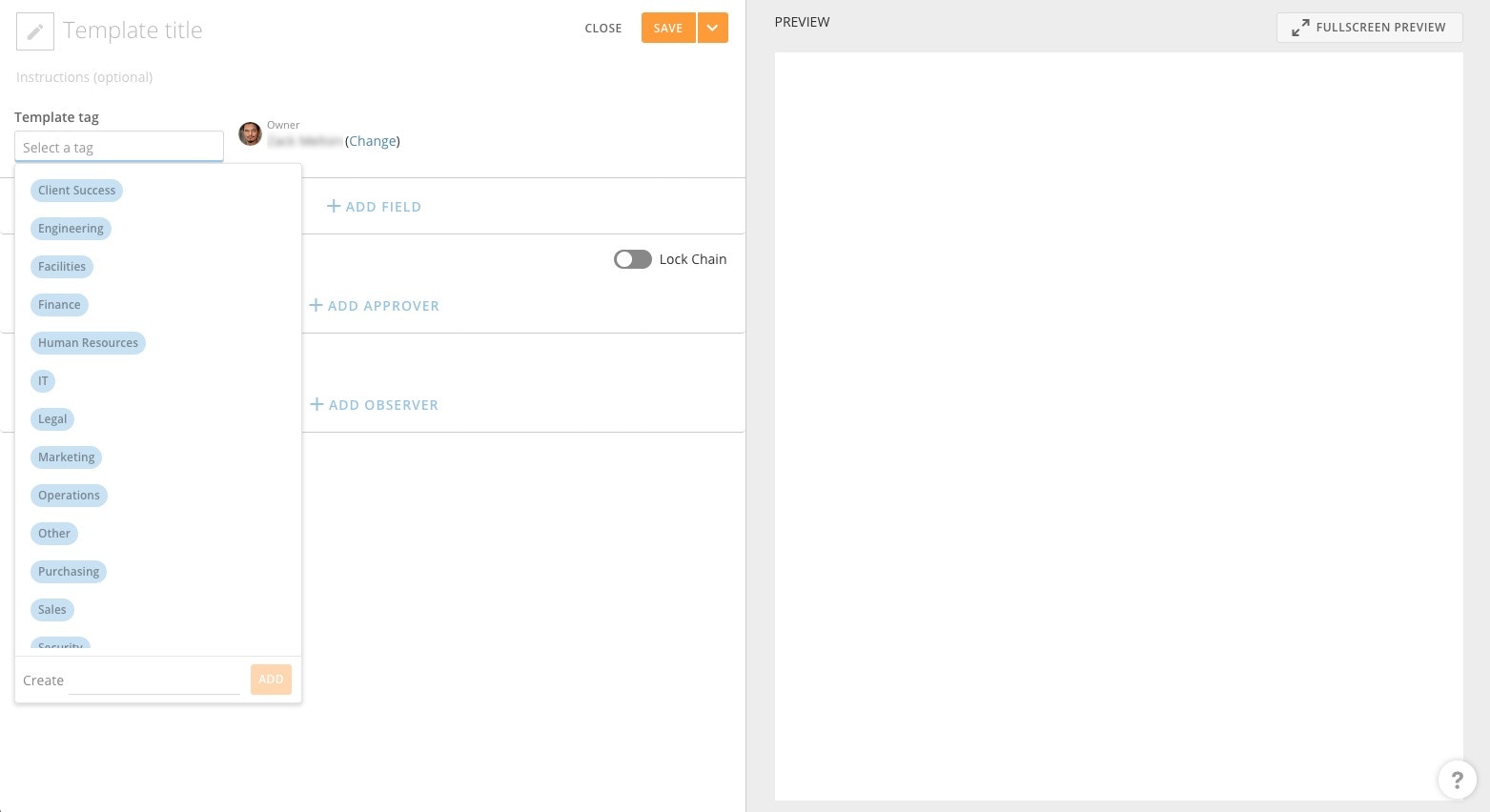This screenshot has height=812, width=1490.
Task: Select the Human Resources tag
Action: tap(88, 343)
